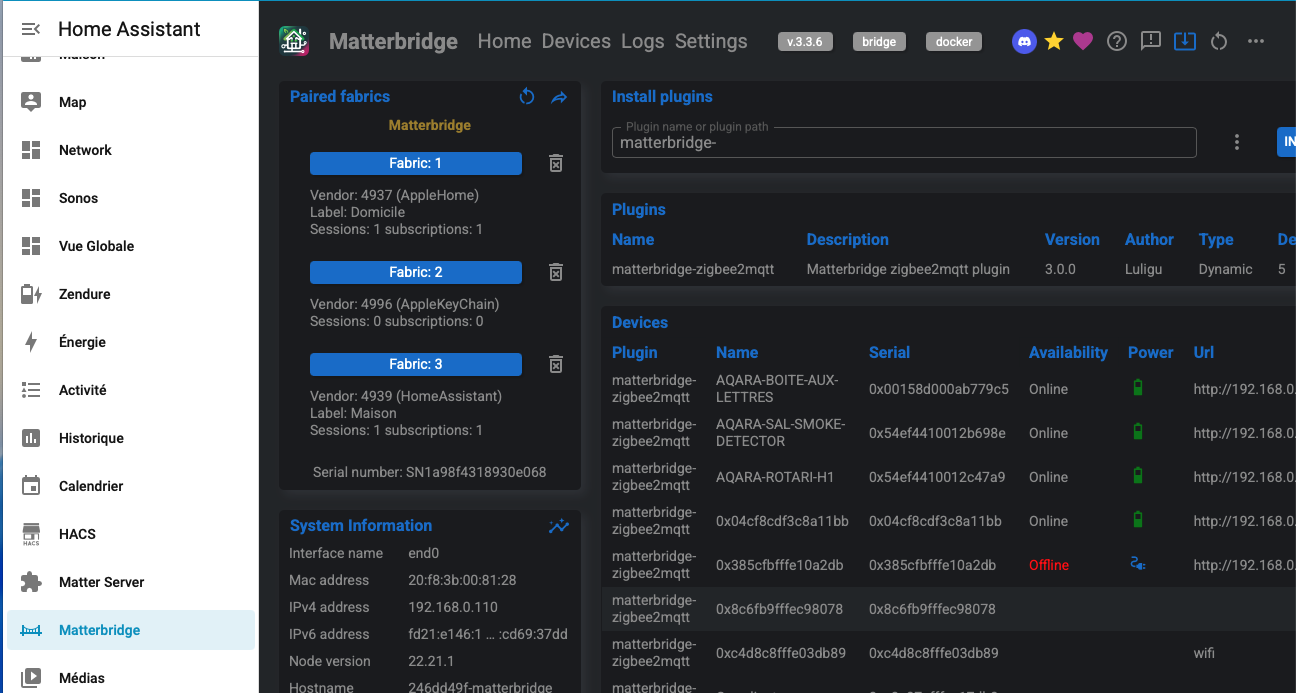
Task: Open plugin options vertical dots menu
Action: click(1237, 142)
